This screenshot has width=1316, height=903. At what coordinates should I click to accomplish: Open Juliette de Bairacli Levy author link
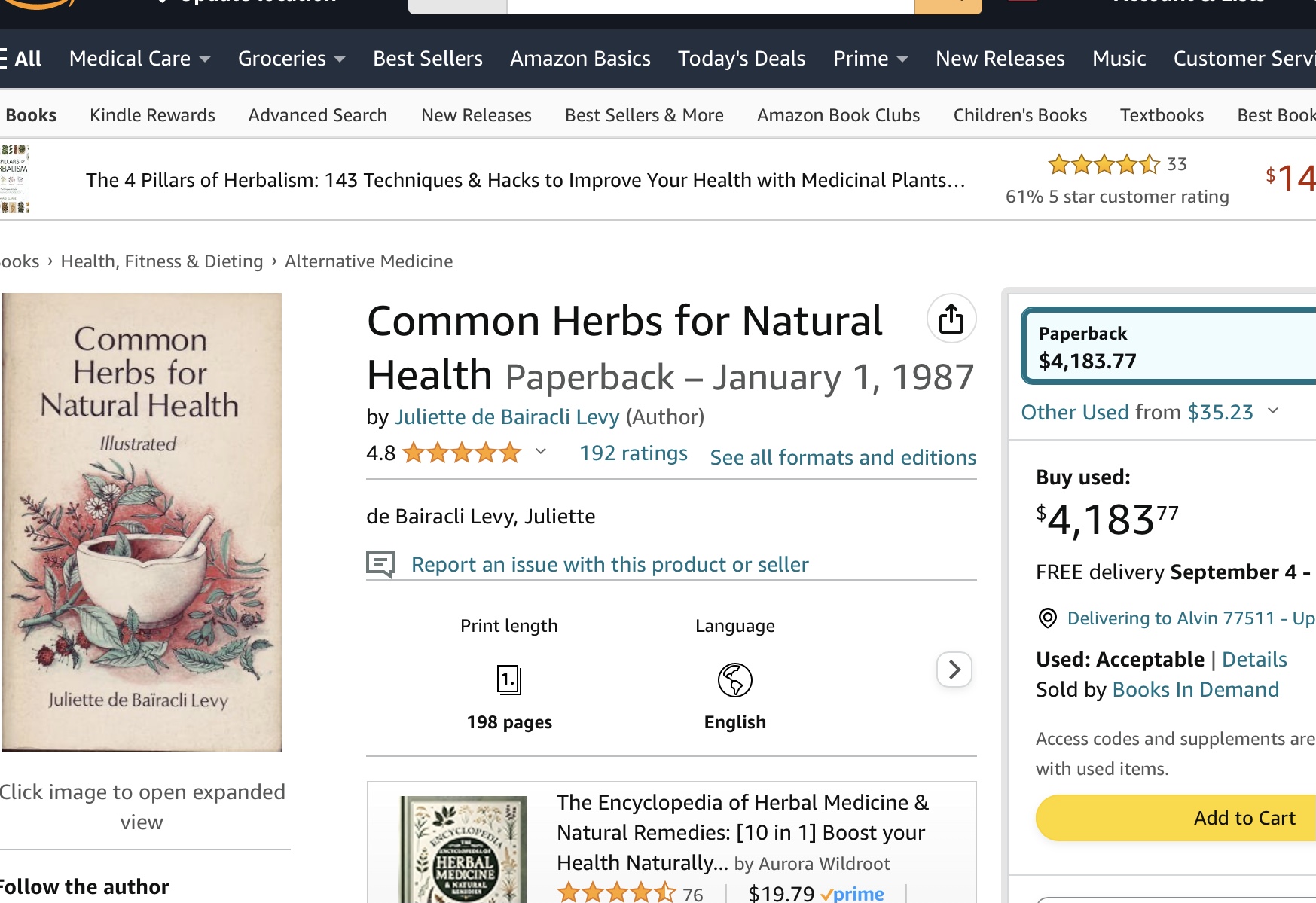click(507, 416)
